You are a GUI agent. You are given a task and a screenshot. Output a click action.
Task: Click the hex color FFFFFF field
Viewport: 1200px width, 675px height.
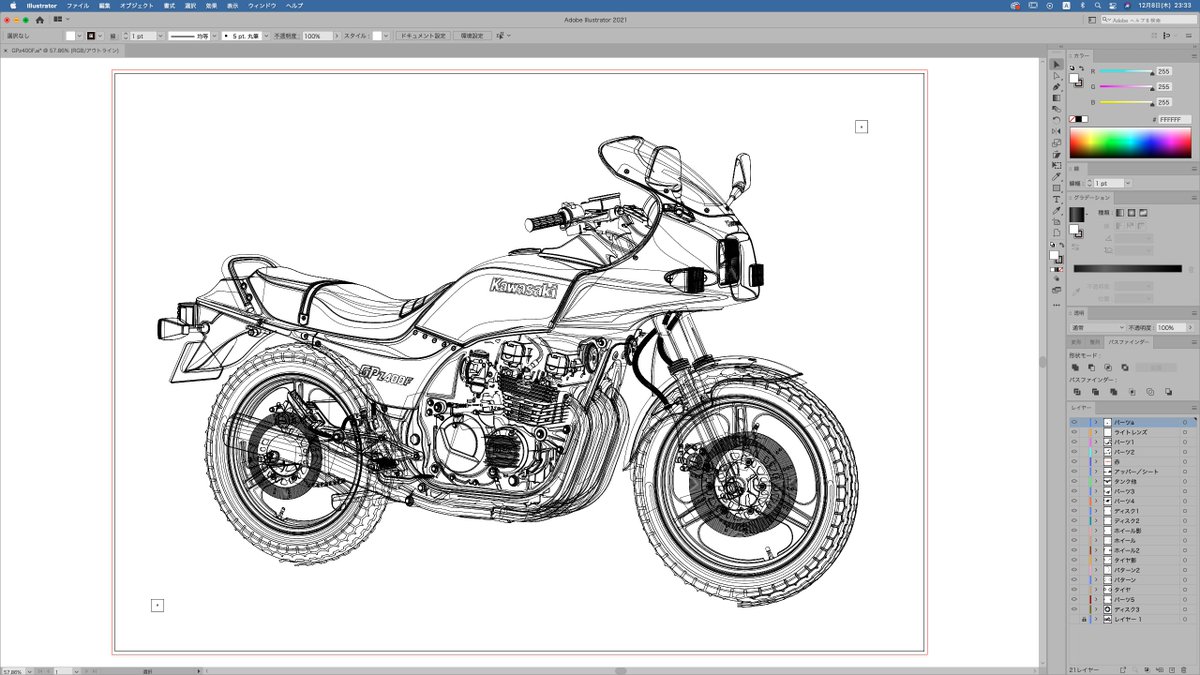(1175, 119)
